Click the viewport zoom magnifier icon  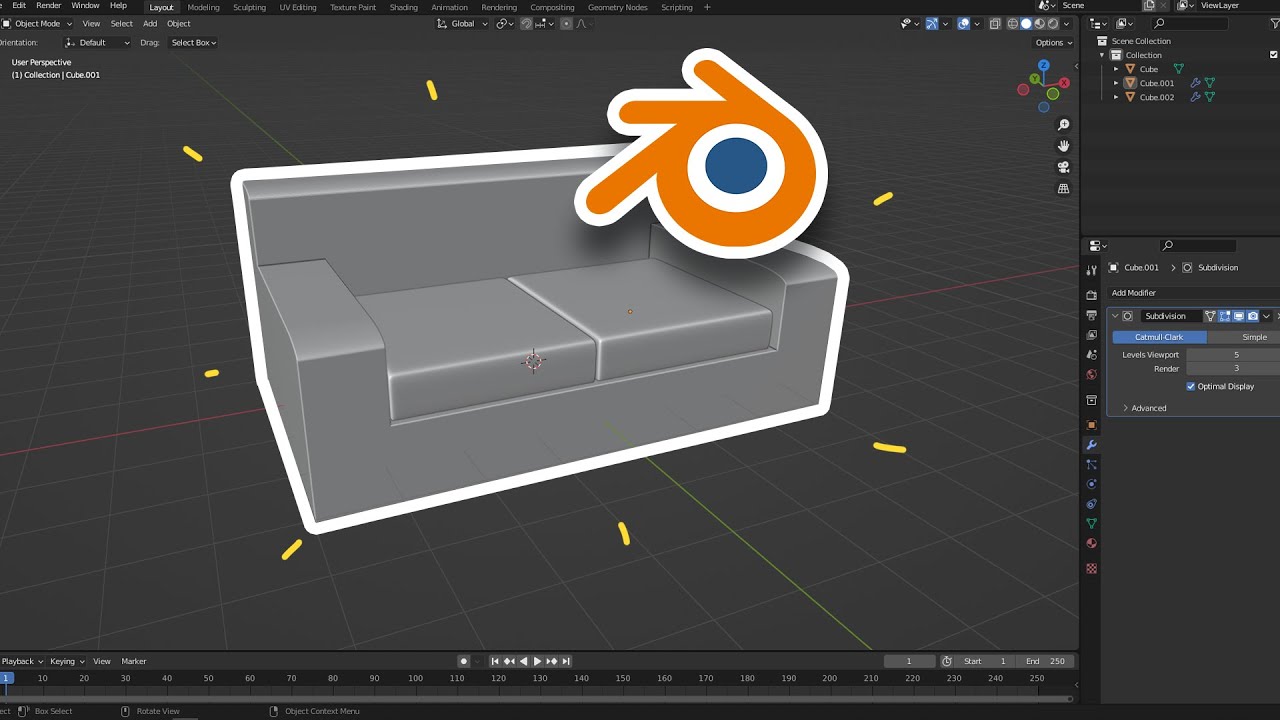coord(1064,124)
